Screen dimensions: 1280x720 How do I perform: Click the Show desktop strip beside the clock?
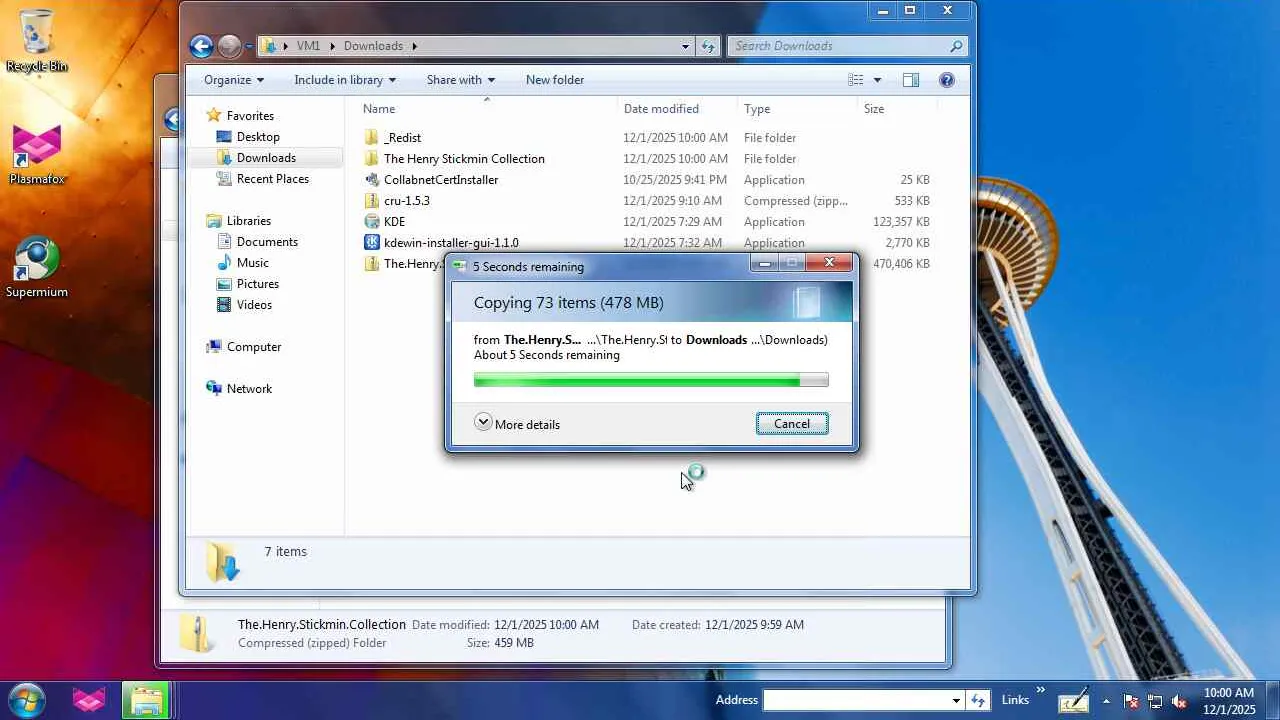click(x=1272, y=700)
